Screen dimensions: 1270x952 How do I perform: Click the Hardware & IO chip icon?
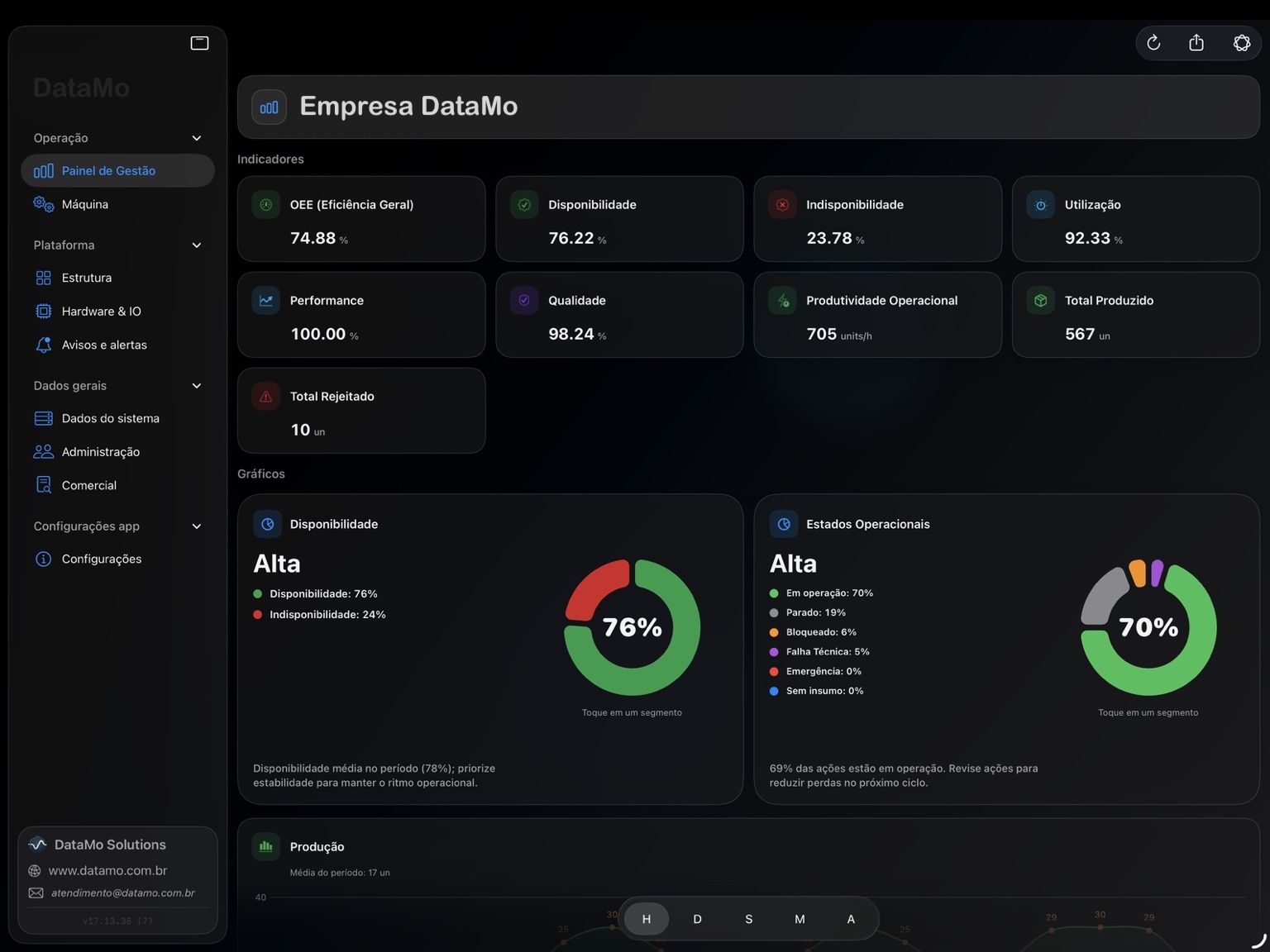pyautogui.click(x=44, y=312)
